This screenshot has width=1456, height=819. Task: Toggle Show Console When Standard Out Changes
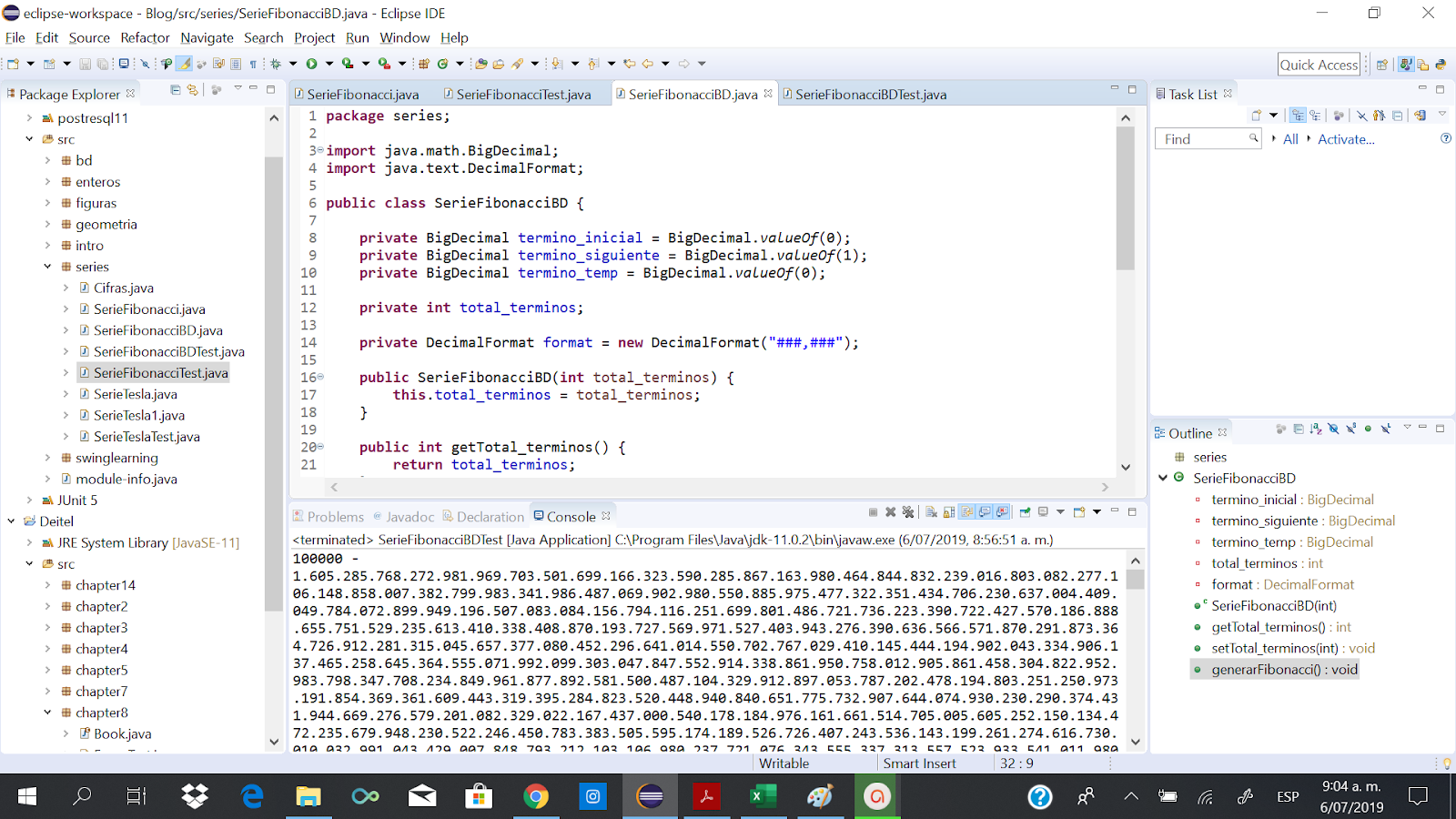coord(986,511)
